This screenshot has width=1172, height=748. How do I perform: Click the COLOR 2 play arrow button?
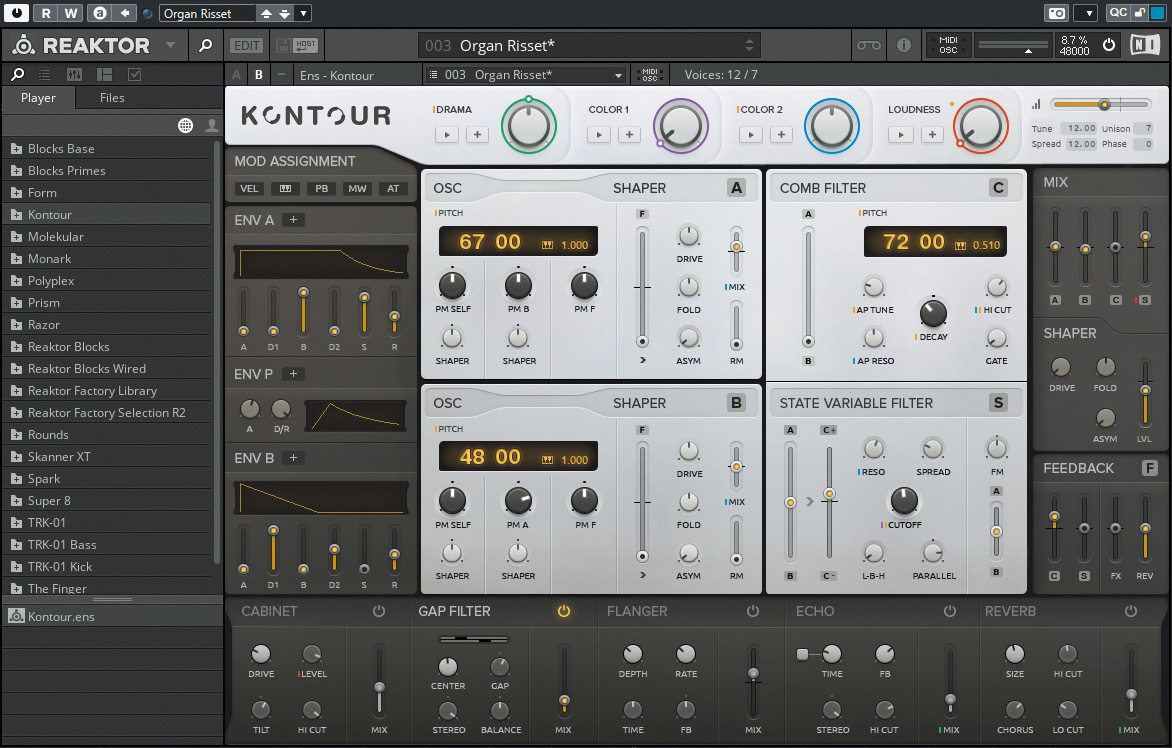point(750,135)
